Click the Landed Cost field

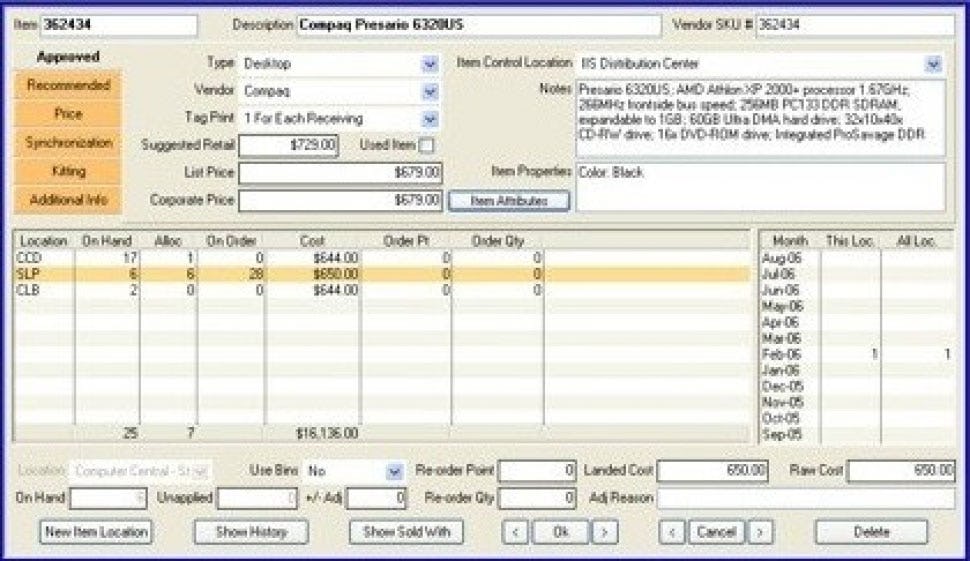713,471
